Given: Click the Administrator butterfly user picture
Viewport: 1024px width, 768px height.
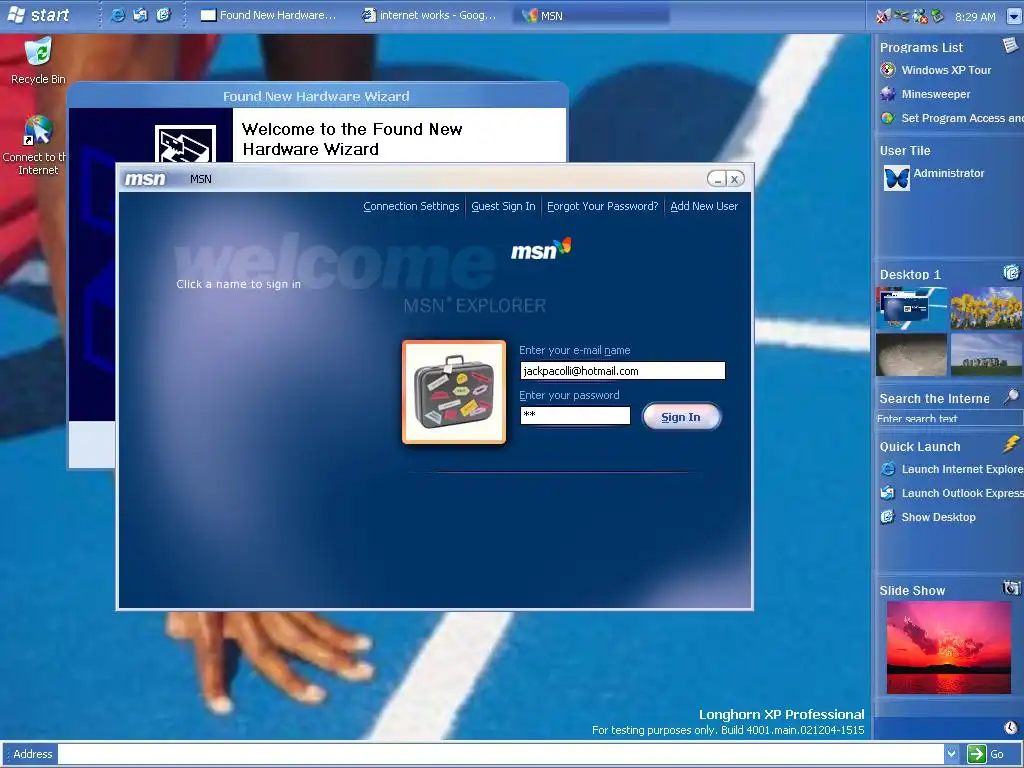Looking at the screenshot, I should (896, 178).
